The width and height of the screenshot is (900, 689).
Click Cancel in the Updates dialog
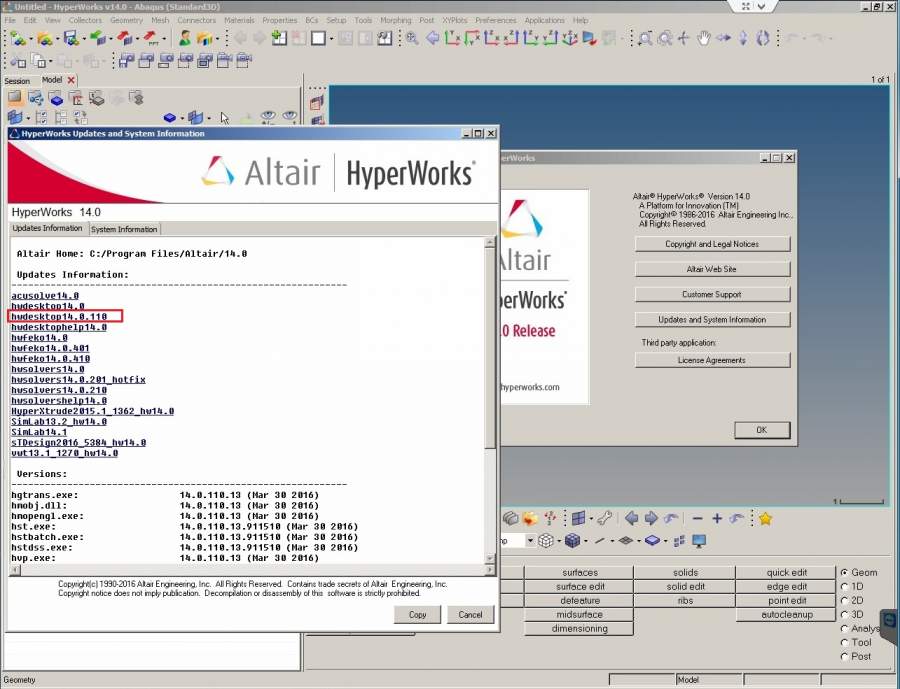(470, 614)
